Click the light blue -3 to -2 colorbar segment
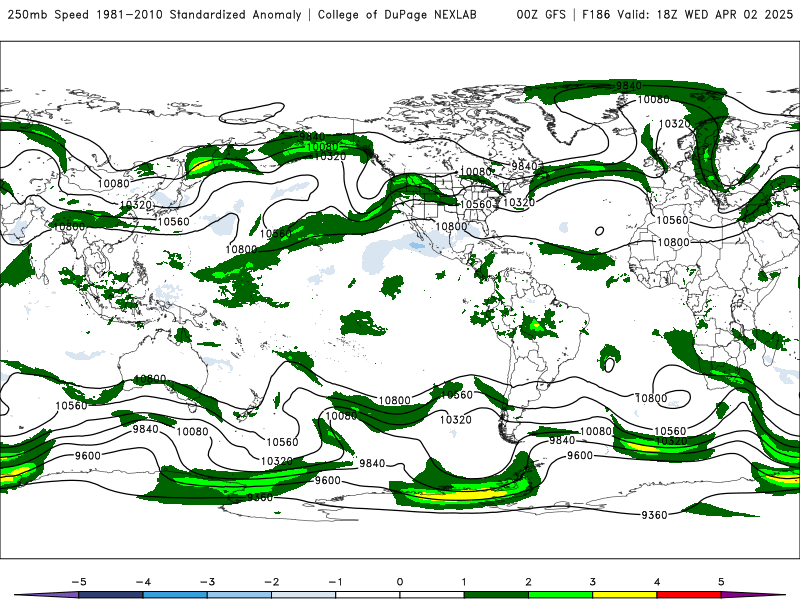 tap(239, 595)
